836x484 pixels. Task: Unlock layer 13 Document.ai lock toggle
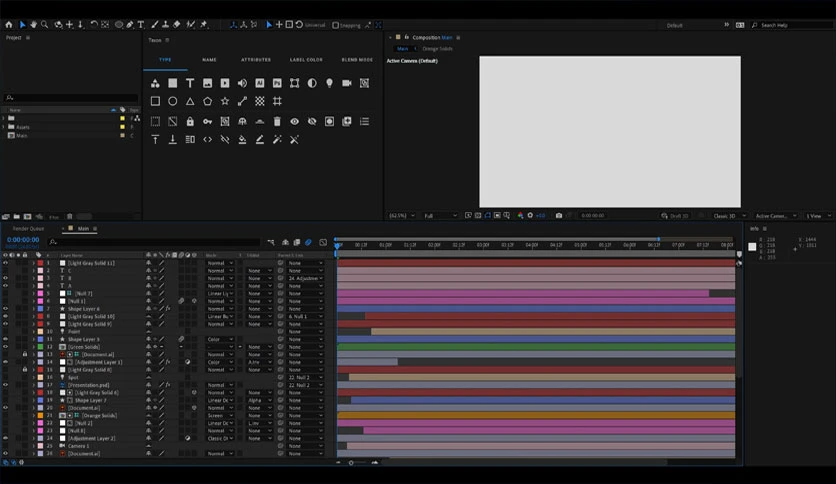coord(25,354)
